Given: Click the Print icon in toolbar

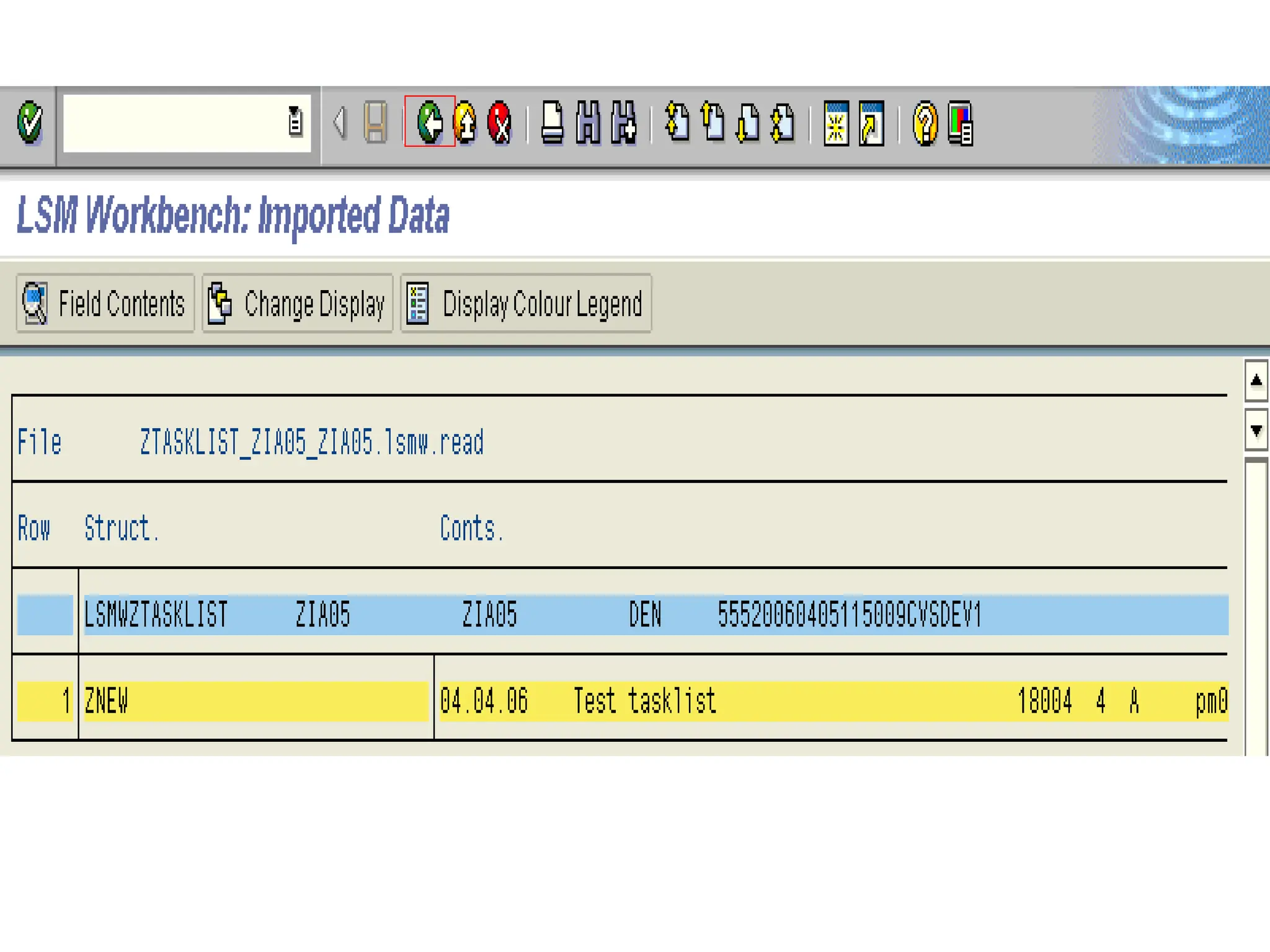Looking at the screenshot, I should pos(552,122).
